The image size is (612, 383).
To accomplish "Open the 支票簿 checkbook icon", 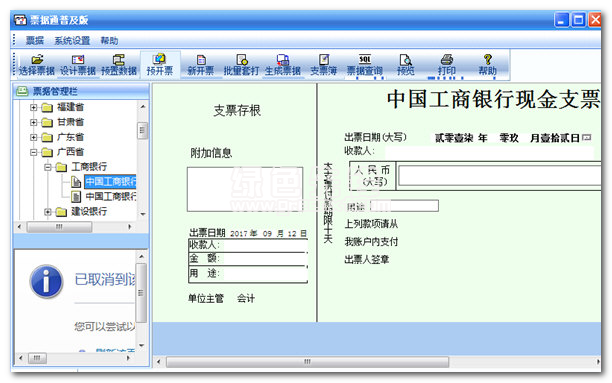I will click(x=324, y=65).
